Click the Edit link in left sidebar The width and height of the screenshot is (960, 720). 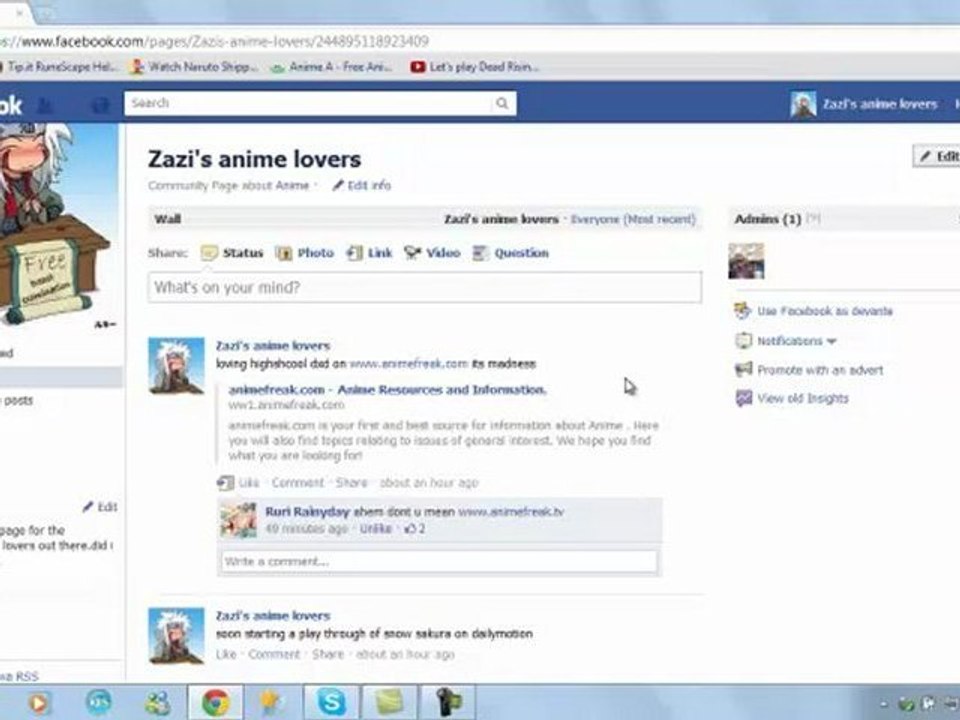click(x=107, y=506)
